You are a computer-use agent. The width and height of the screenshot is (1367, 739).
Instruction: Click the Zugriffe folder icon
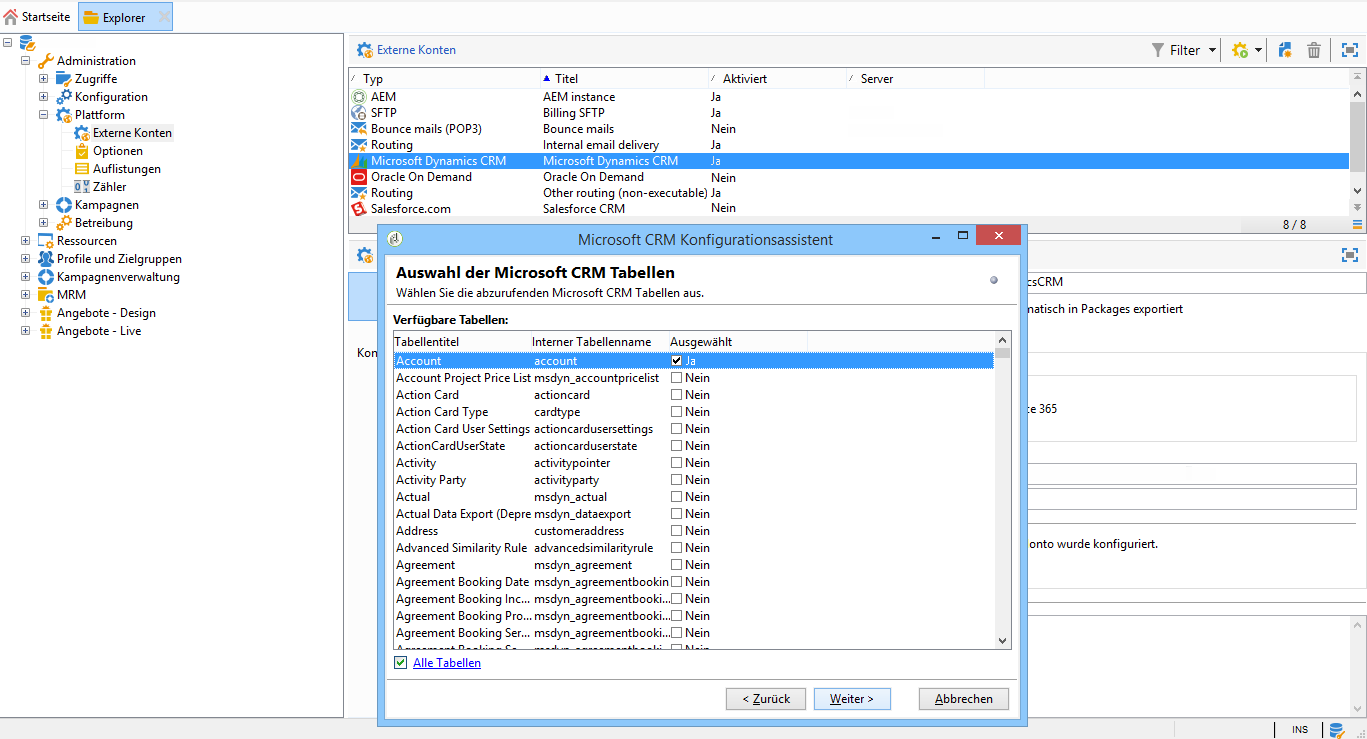(x=63, y=79)
